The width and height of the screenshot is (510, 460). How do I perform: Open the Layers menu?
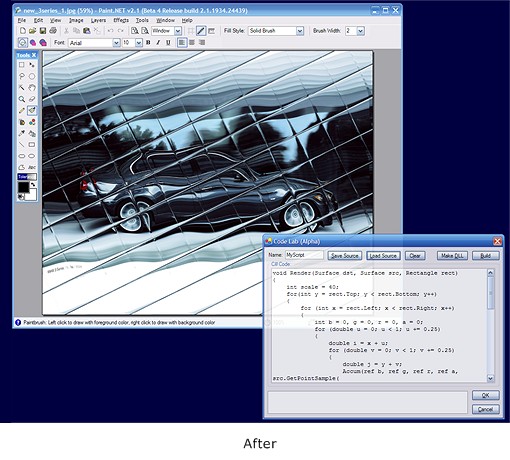(x=98, y=20)
